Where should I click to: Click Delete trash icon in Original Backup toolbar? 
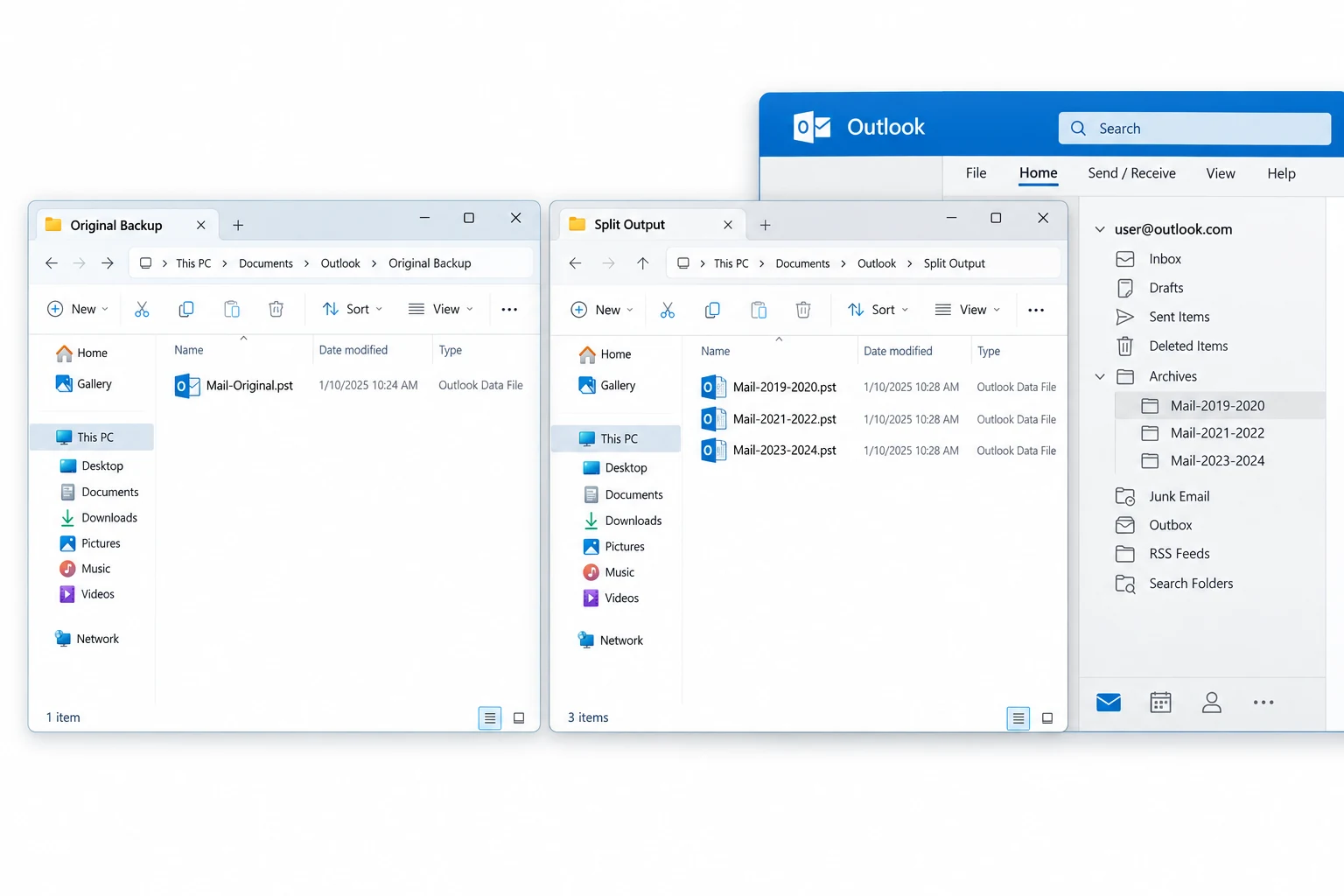[276, 309]
